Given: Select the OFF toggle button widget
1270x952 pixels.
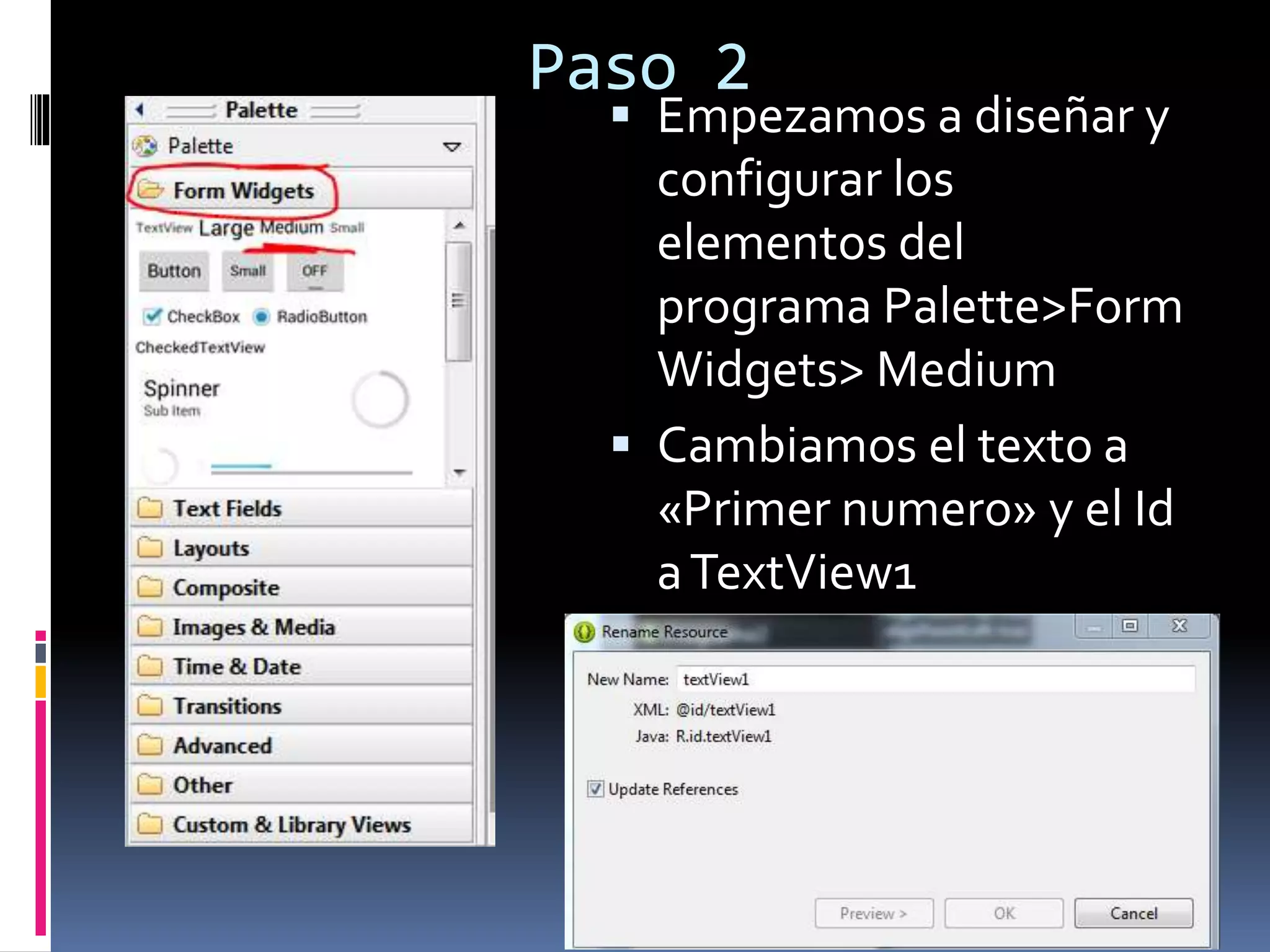Looking at the screenshot, I should pyautogui.click(x=314, y=271).
